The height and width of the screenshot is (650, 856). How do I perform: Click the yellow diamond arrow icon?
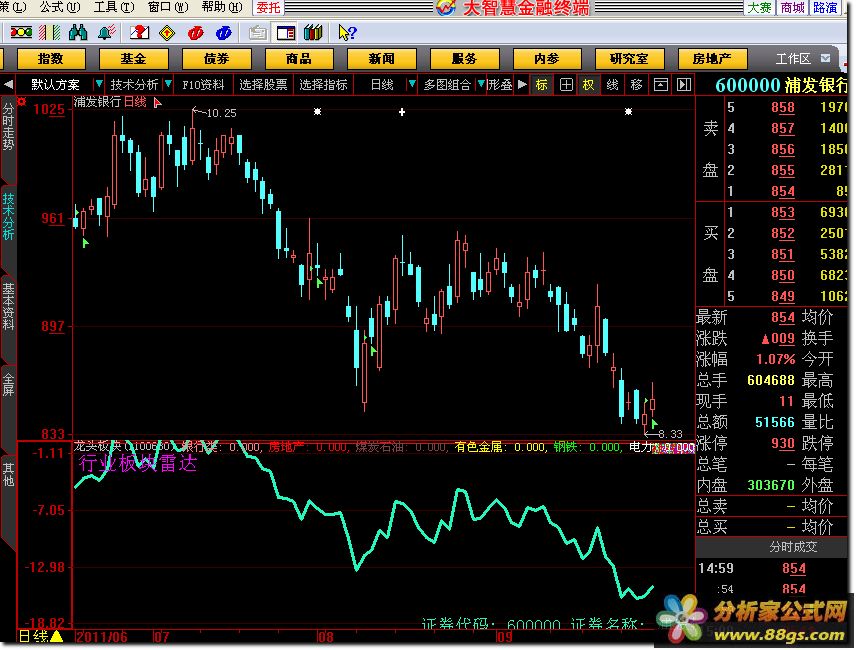pyautogui.click(x=167, y=33)
